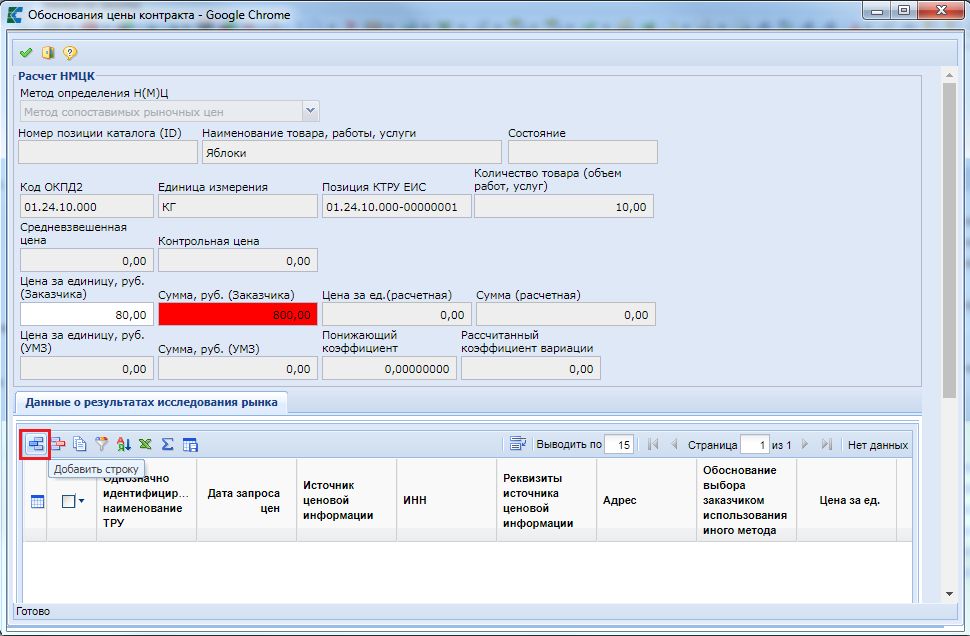The image size is (970, 636).
Task: Expand the Метод определения Н(М)Ц dropdown
Action: coord(311,112)
